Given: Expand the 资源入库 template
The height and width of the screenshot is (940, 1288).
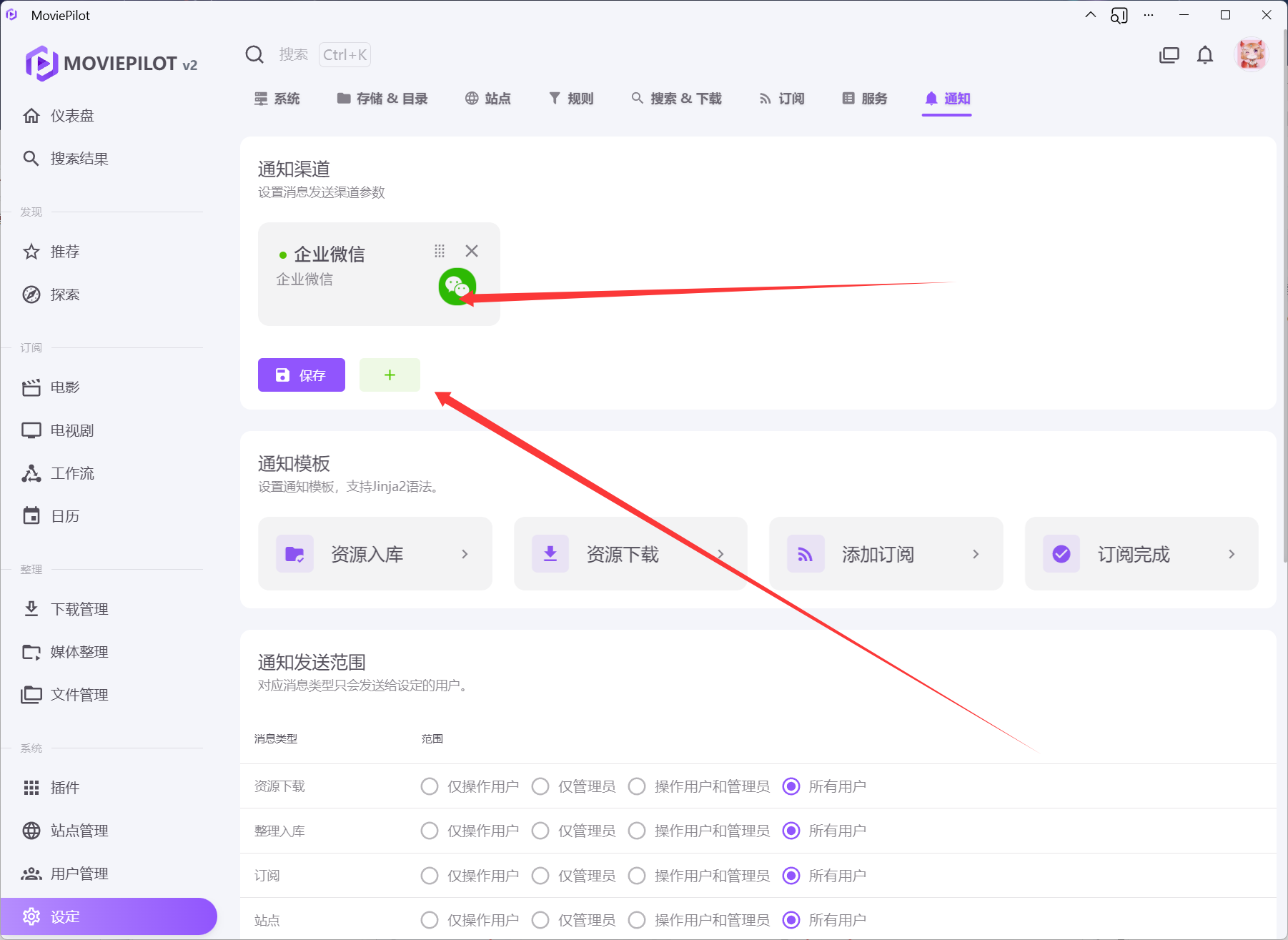Looking at the screenshot, I should click(x=375, y=554).
